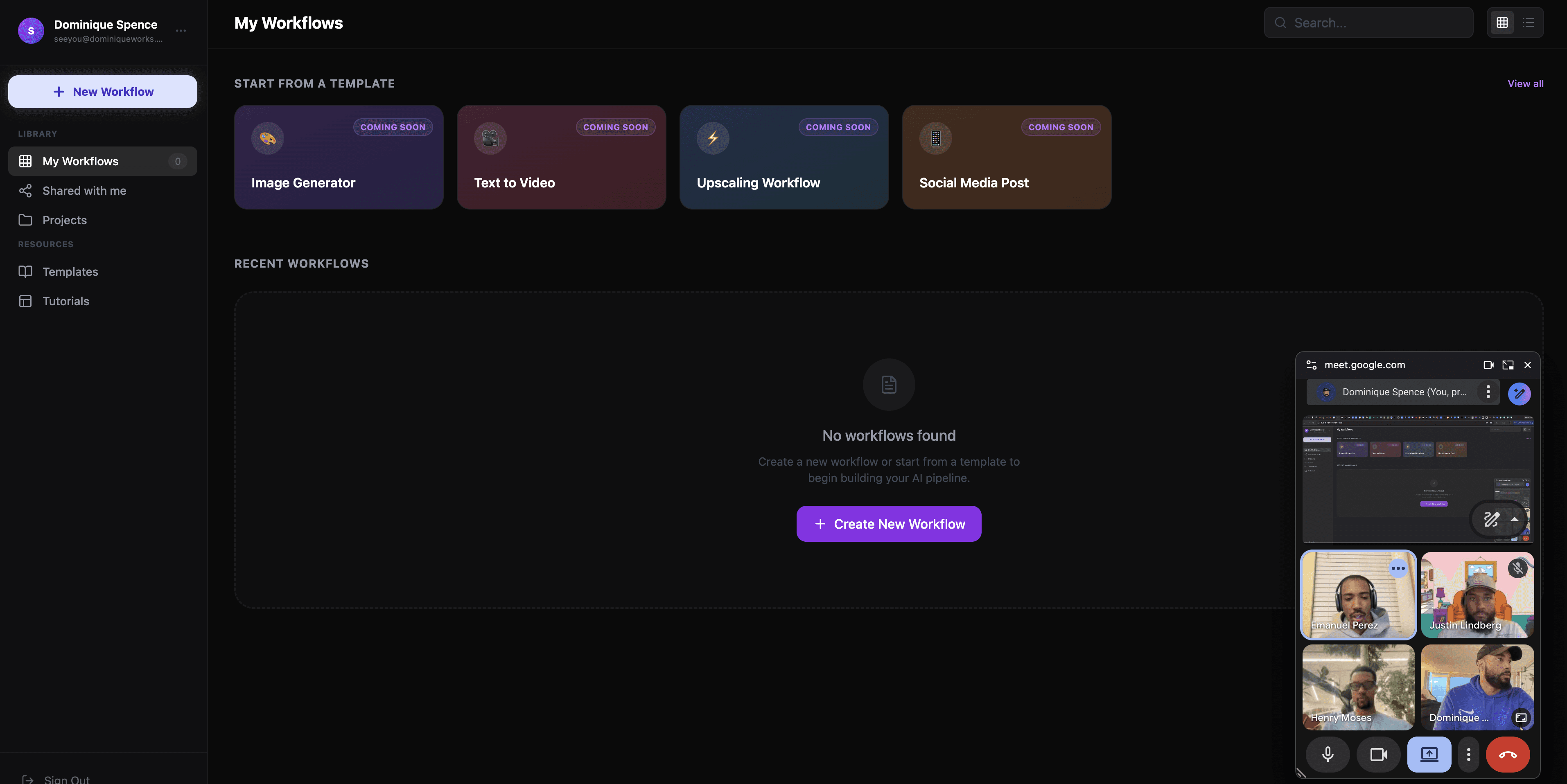Switch to list view layout
This screenshot has width=1567, height=784.
(1528, 23)
